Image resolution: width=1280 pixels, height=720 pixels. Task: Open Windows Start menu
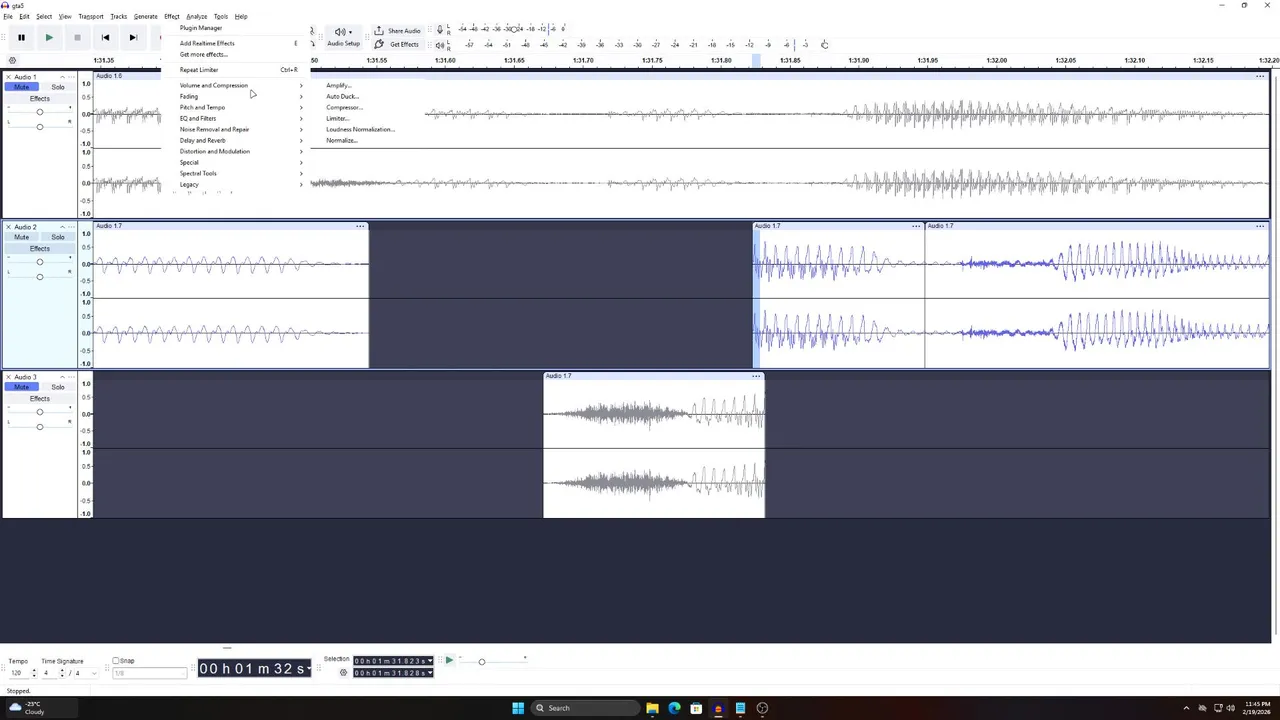pyautogui.click(x=518, y=708)
